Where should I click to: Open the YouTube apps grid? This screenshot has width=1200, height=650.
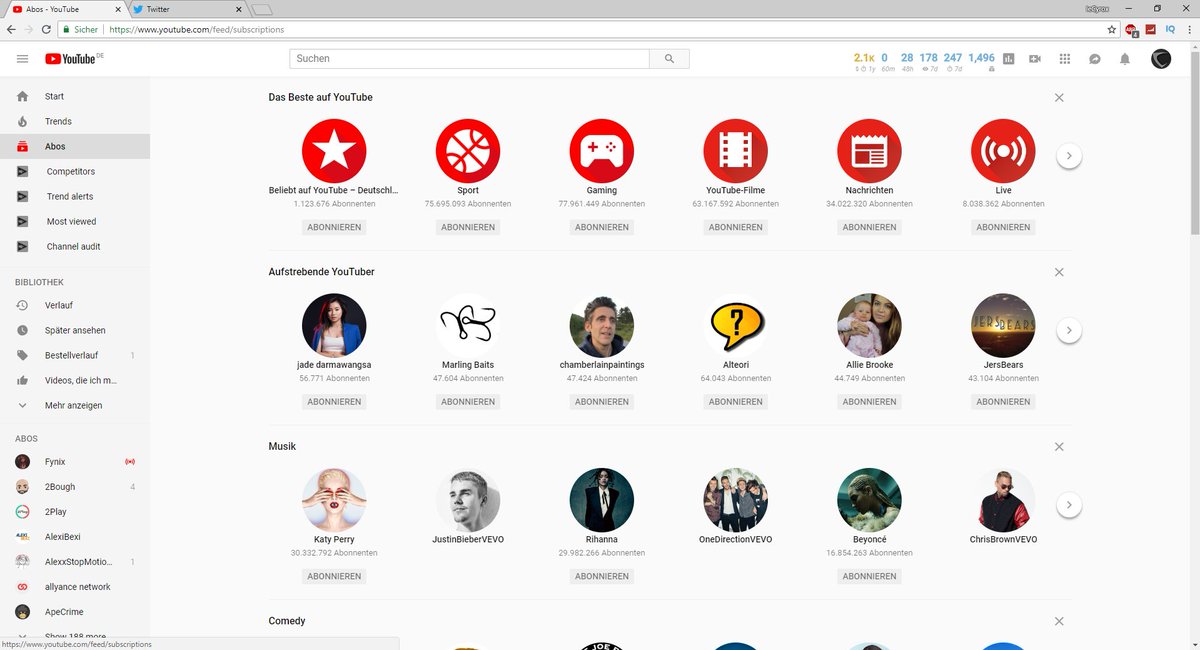click(1065, 59)
